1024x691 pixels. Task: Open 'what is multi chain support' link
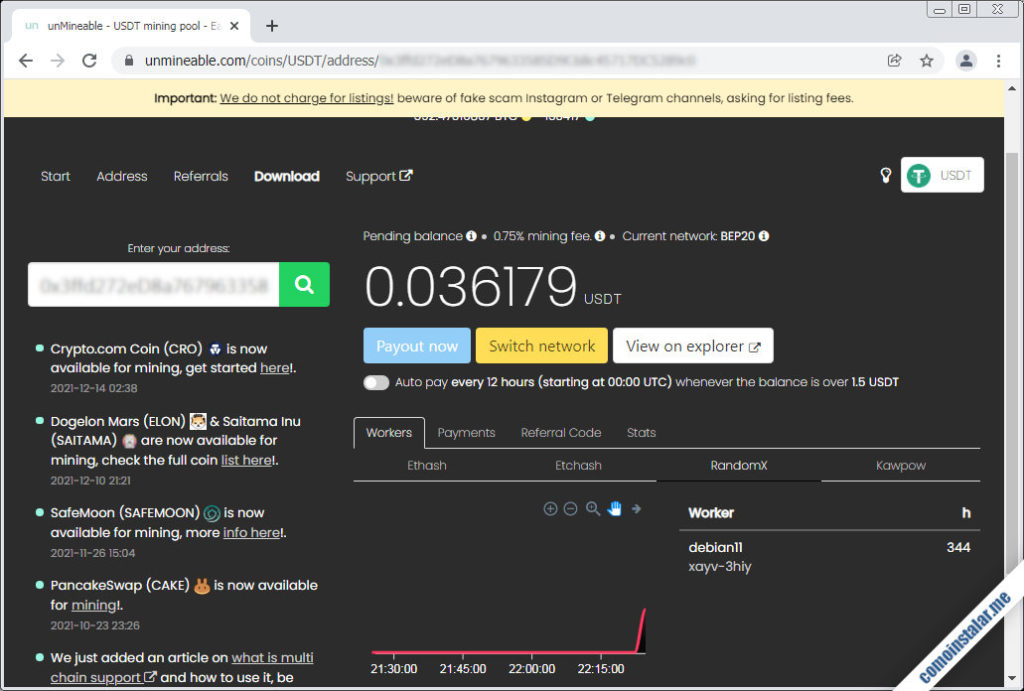tap(182, 667)
